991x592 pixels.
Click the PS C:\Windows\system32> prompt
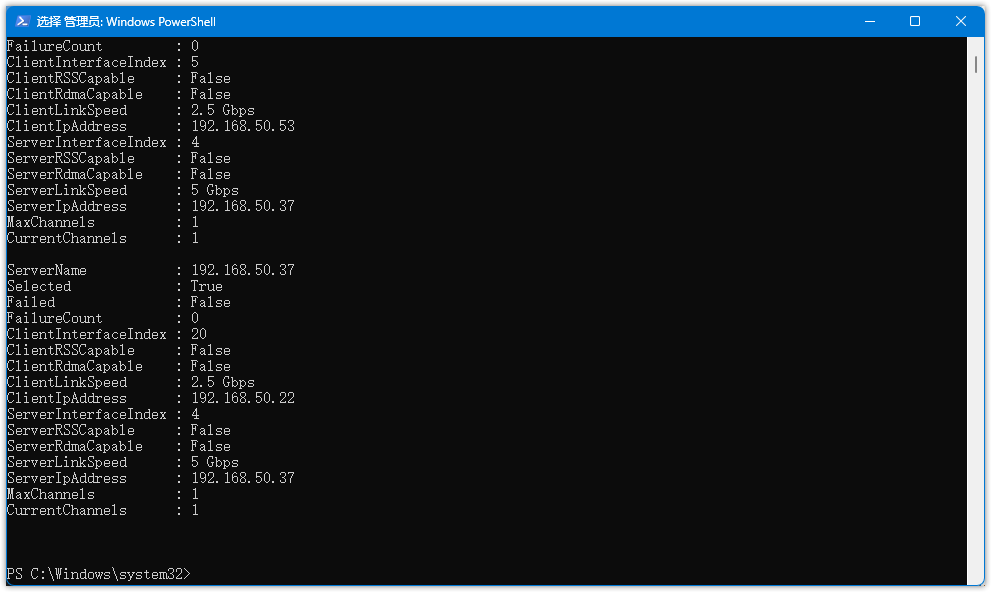pos(99,574)
